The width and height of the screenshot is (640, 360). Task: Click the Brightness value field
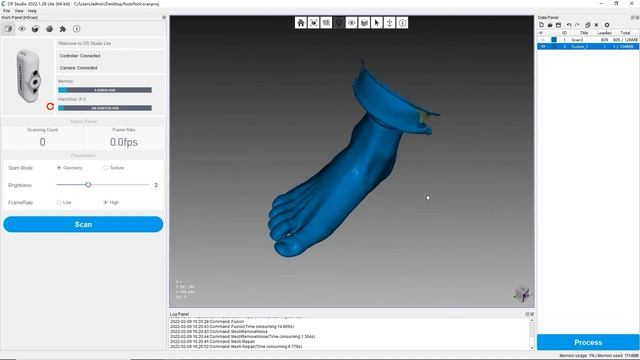point(156,185)
